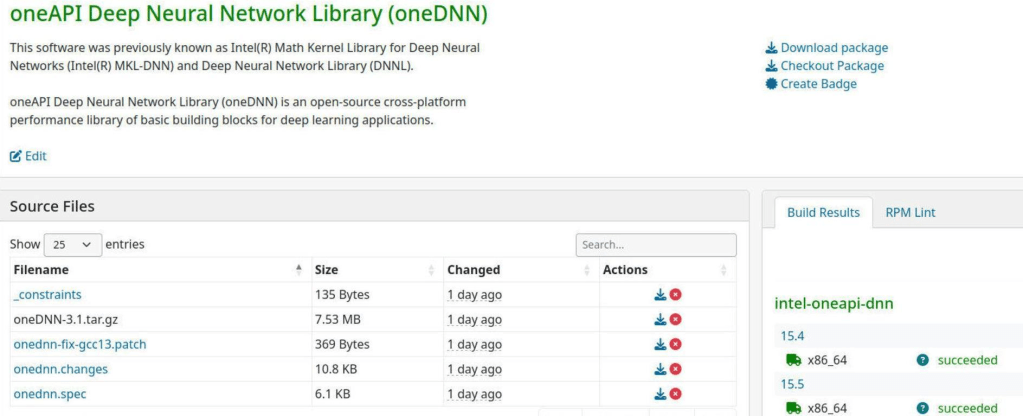Sort source files by Changed column
The height and width of the screenshot is (416, 1023).
tap(515, 270)
